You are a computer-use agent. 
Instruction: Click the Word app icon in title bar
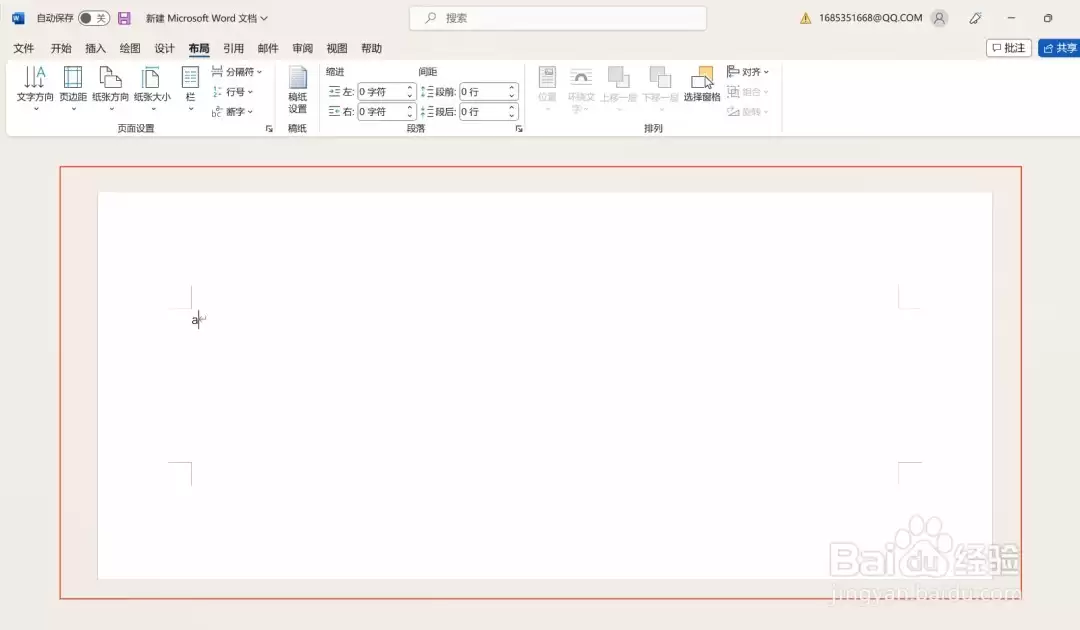click(18, 18)
